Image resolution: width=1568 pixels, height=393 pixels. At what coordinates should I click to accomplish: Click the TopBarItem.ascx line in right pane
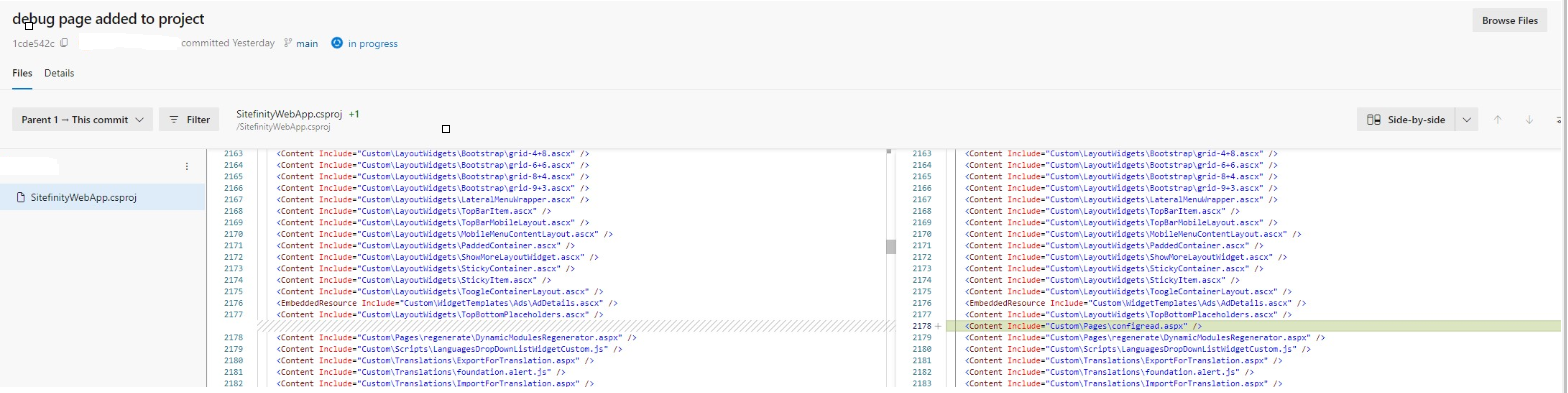click(1102, 211)
